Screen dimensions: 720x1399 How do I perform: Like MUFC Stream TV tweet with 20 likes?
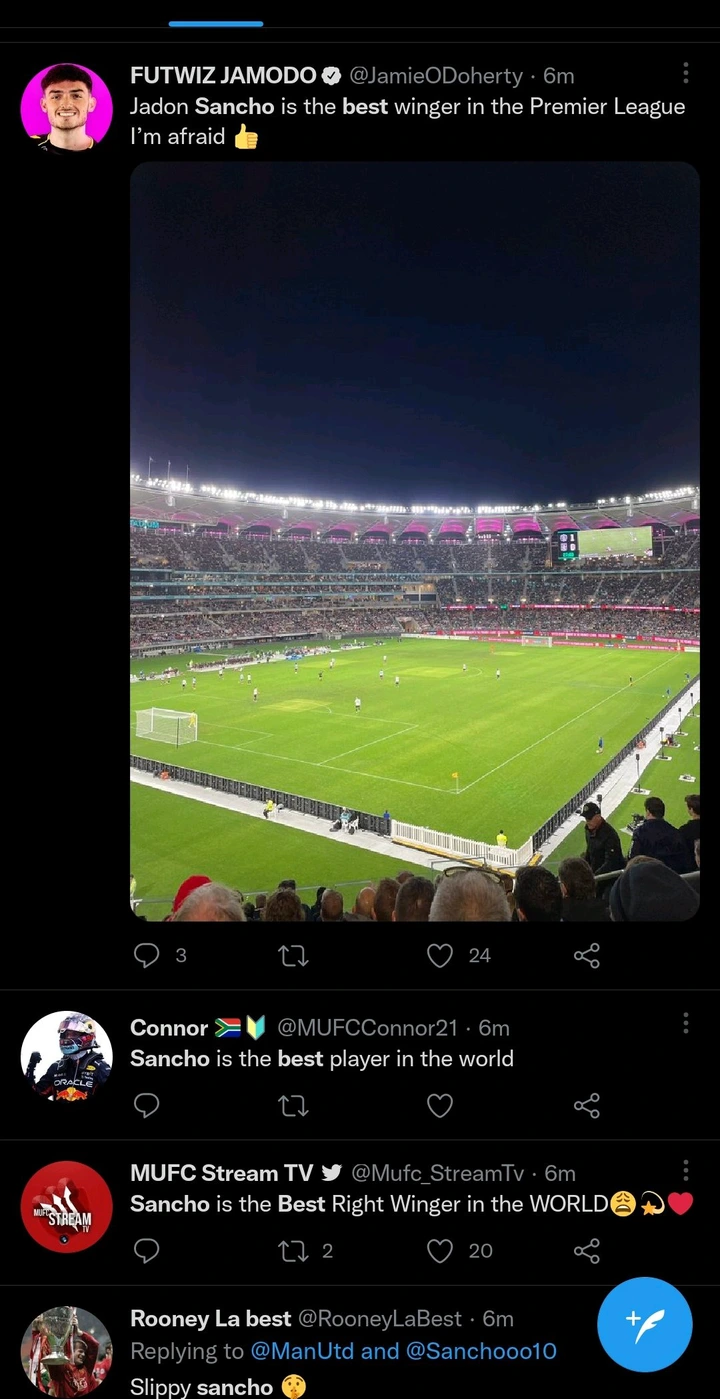click(440, 1250)
